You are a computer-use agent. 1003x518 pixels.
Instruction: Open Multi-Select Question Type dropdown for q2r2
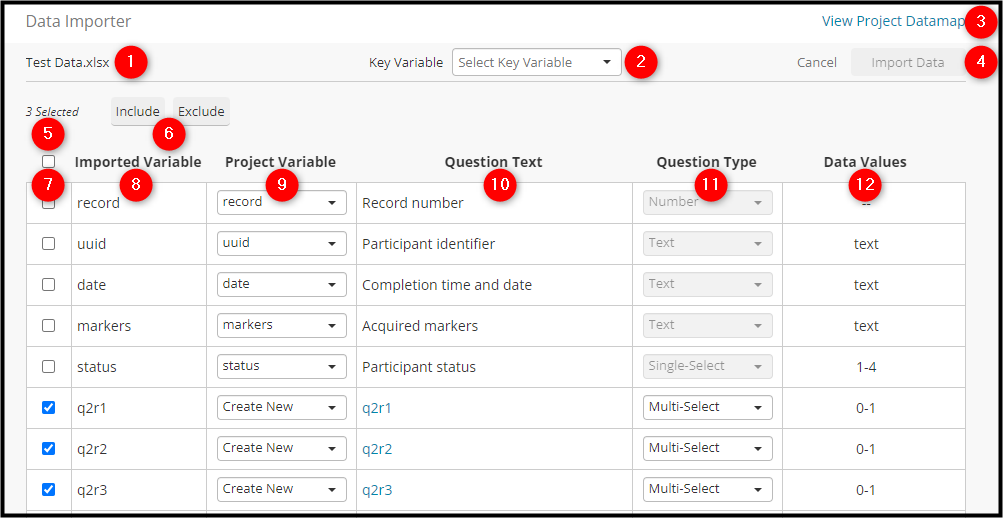(707, 448)
